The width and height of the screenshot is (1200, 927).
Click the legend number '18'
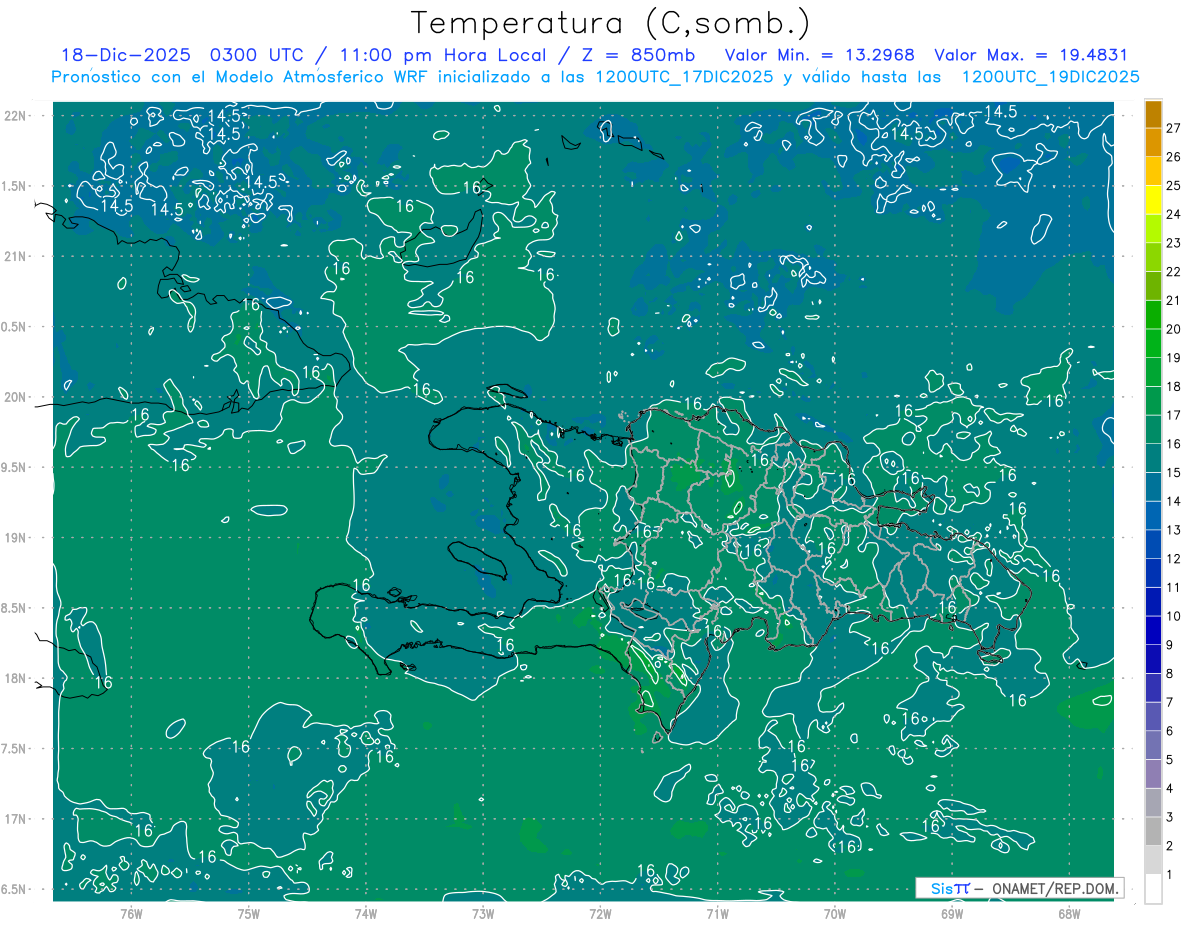[1173, 386]
